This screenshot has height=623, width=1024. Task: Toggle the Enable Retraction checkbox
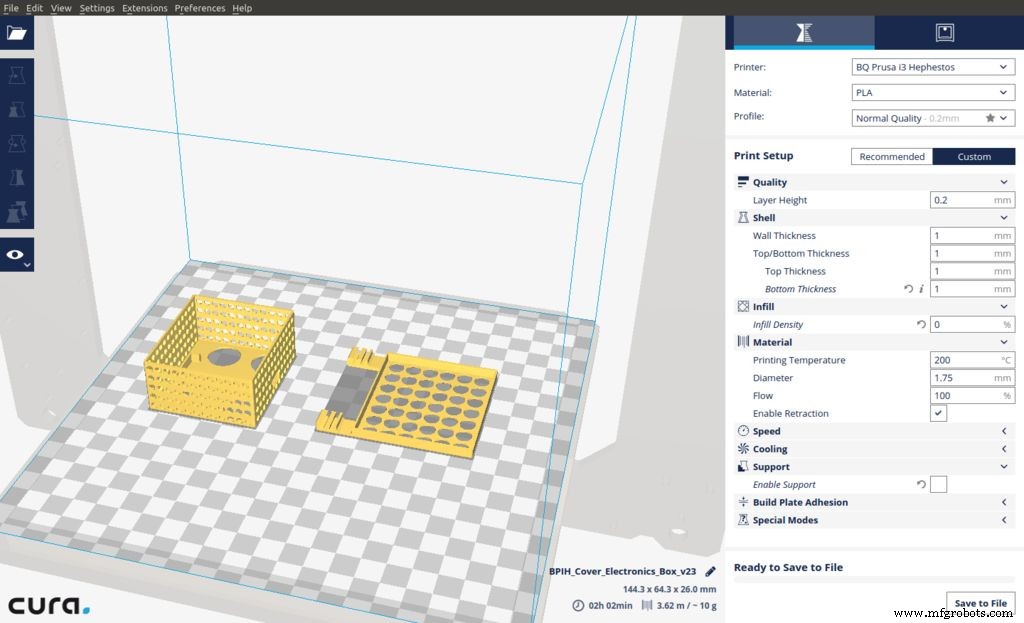tap(938, 413)
